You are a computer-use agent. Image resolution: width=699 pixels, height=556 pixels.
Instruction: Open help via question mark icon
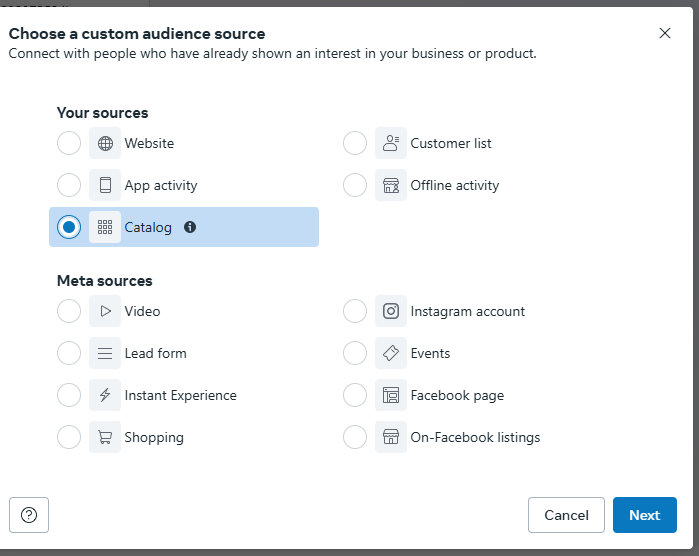pyautogui.click(x=29, y=515)
